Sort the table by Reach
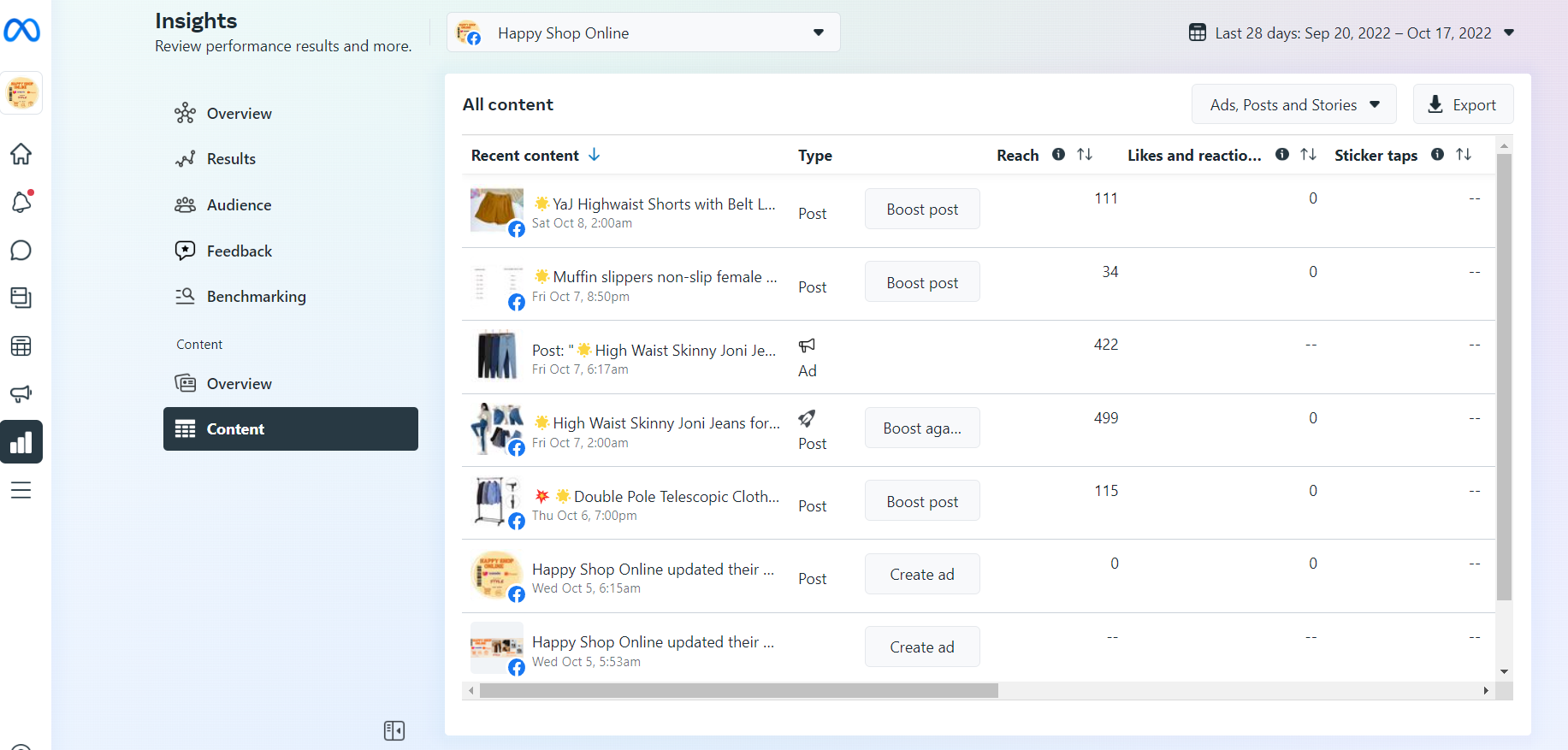 tap(1085, 155)
